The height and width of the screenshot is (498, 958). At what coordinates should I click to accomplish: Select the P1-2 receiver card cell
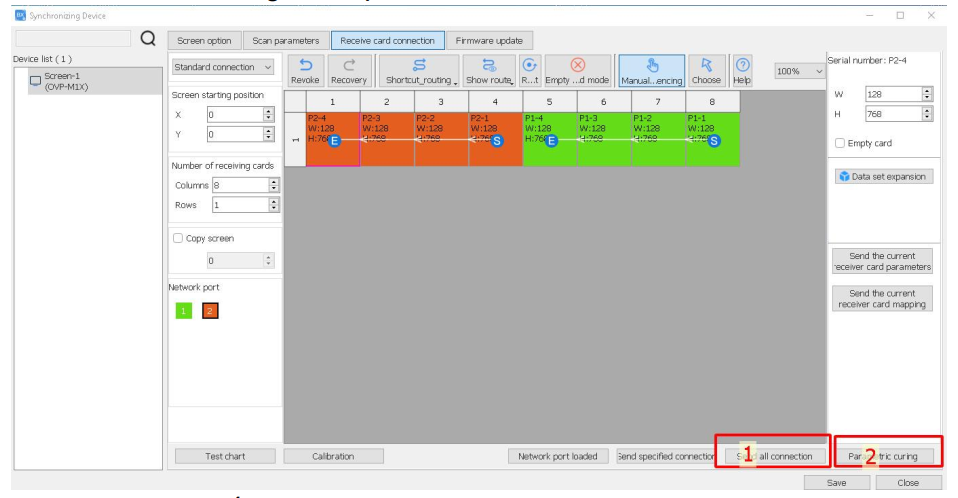coord(659,139)
